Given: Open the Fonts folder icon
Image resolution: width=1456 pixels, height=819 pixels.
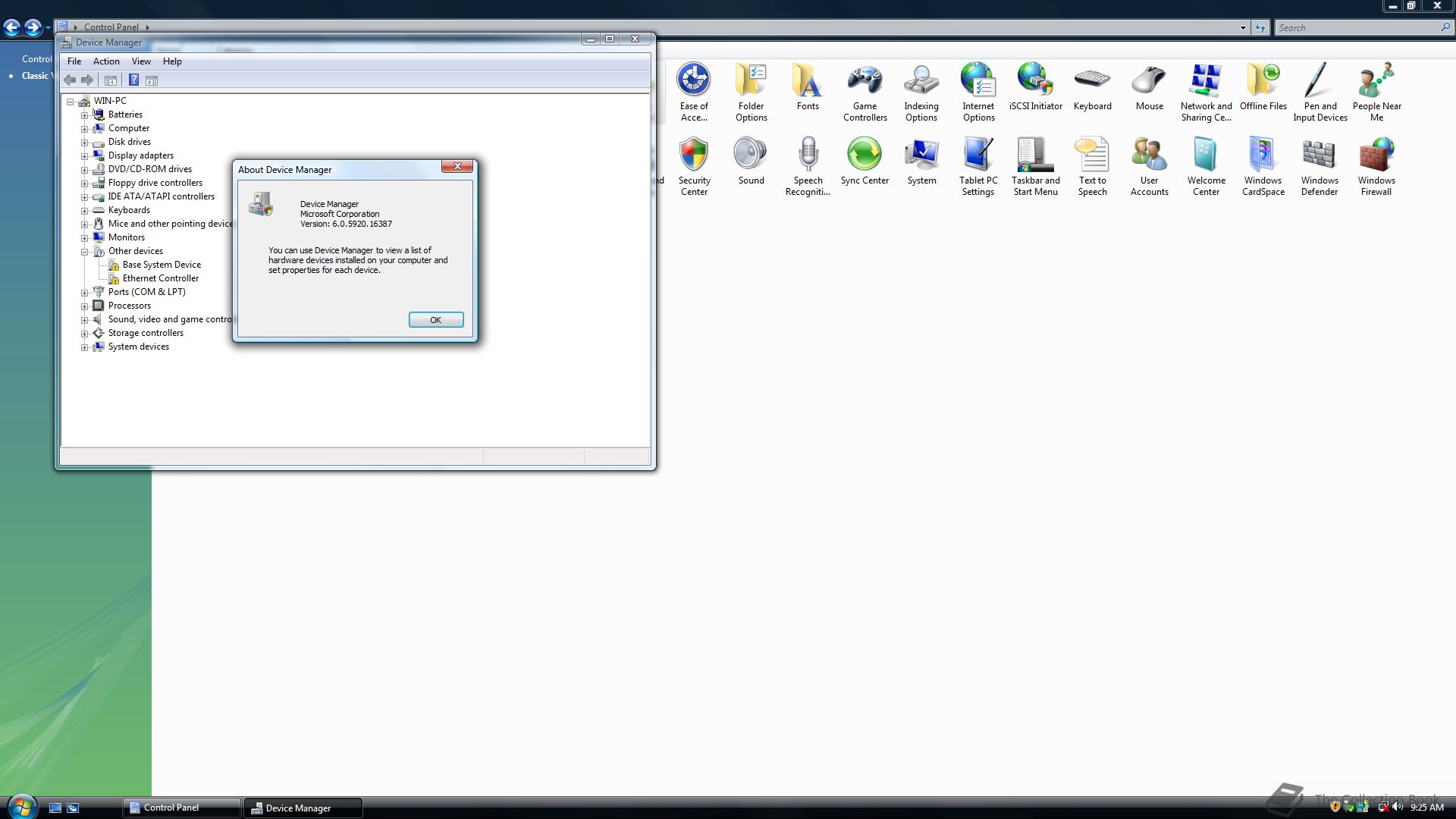Looking at the screenshot, I should coord(808,86).
